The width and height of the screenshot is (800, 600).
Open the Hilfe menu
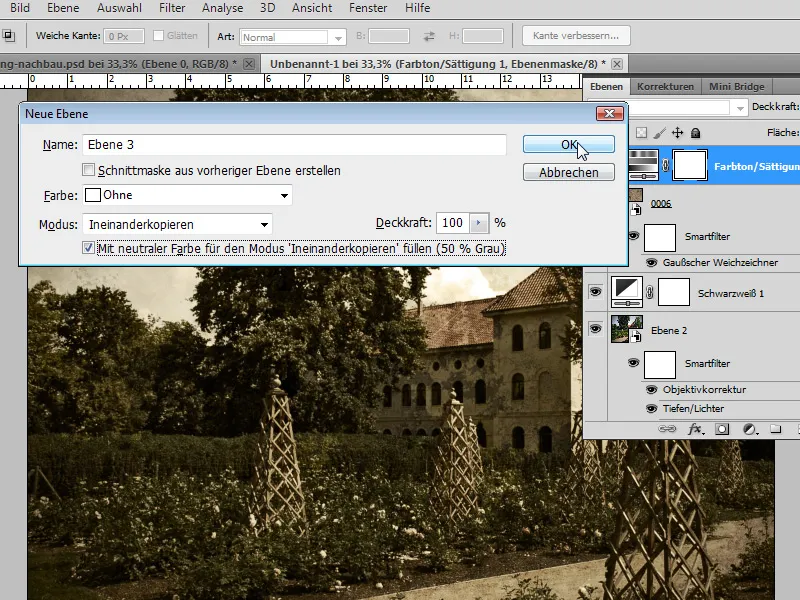tap(417, 8)
